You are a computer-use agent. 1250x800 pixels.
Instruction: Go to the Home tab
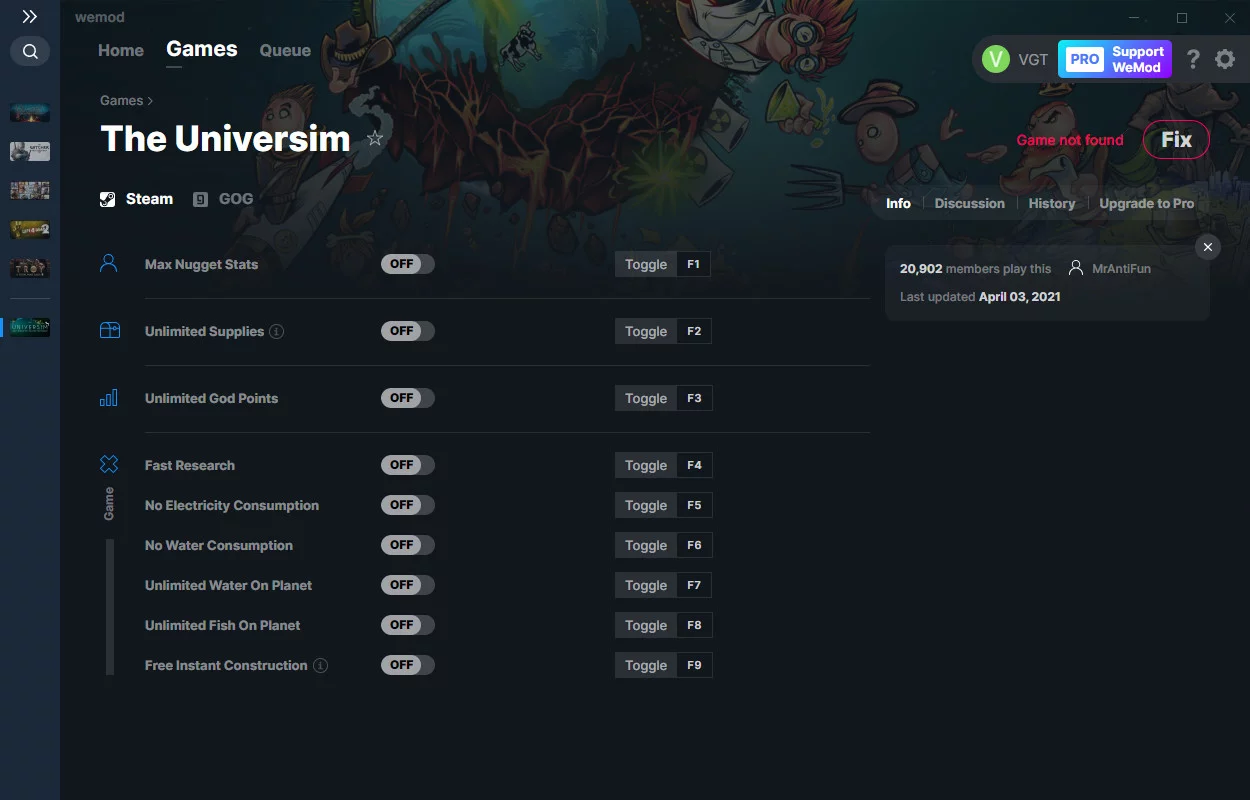pyautogui.click(x=121, y=50)
